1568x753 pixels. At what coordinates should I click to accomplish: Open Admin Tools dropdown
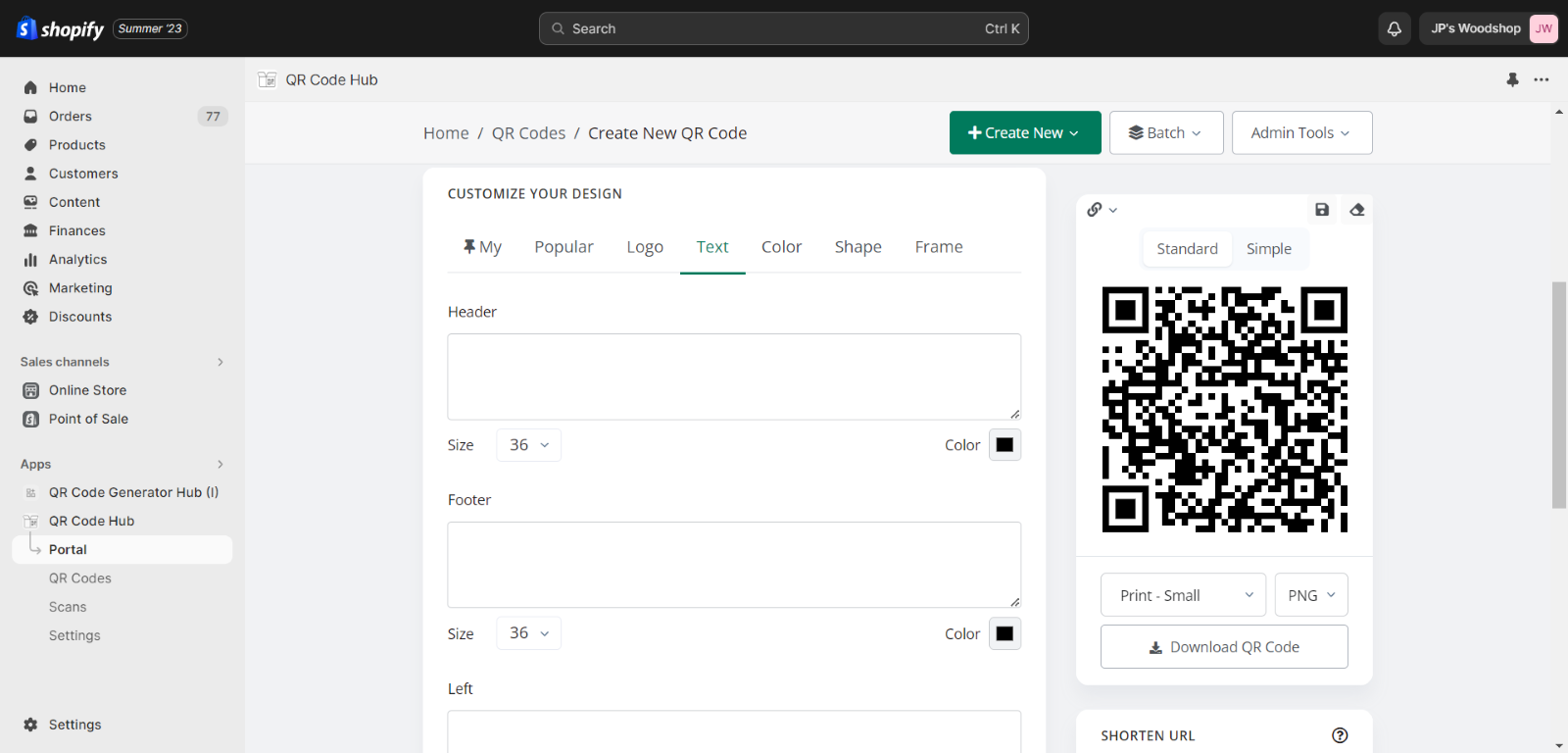[1301, 132]
